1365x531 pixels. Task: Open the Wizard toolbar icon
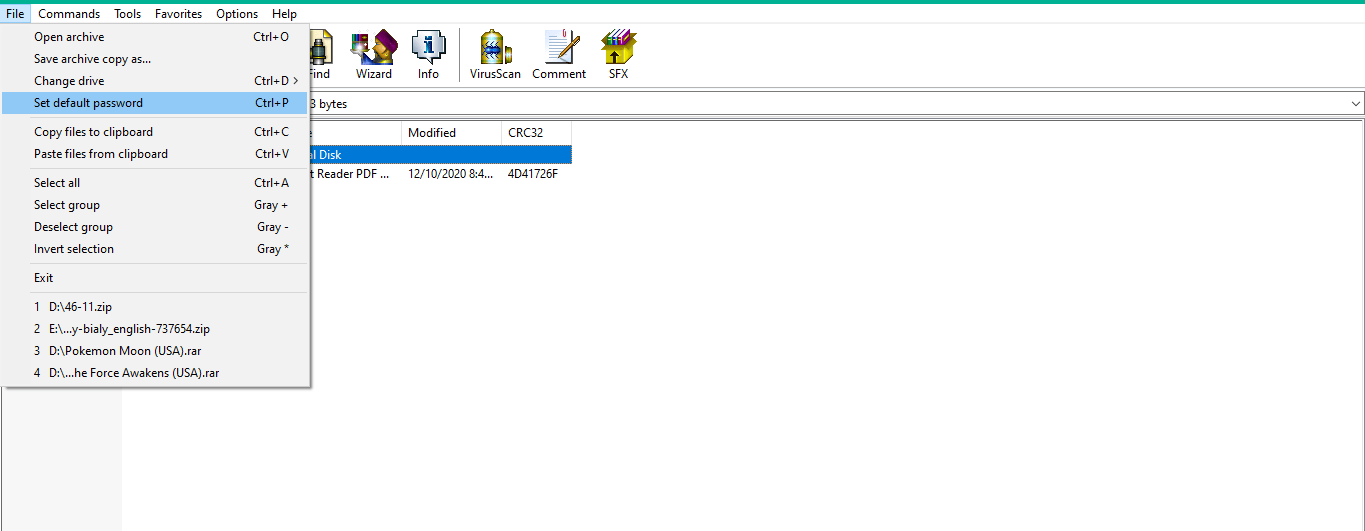click(x=374, y=54)
